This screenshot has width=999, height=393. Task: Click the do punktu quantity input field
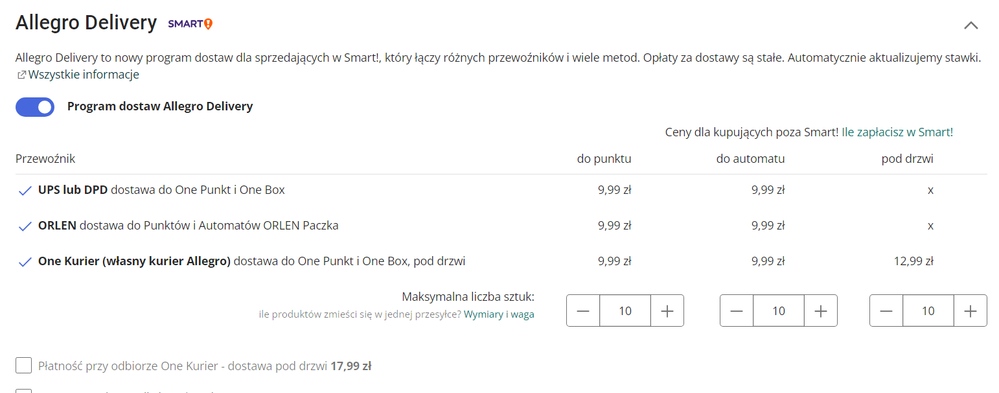tap(625, 311)
